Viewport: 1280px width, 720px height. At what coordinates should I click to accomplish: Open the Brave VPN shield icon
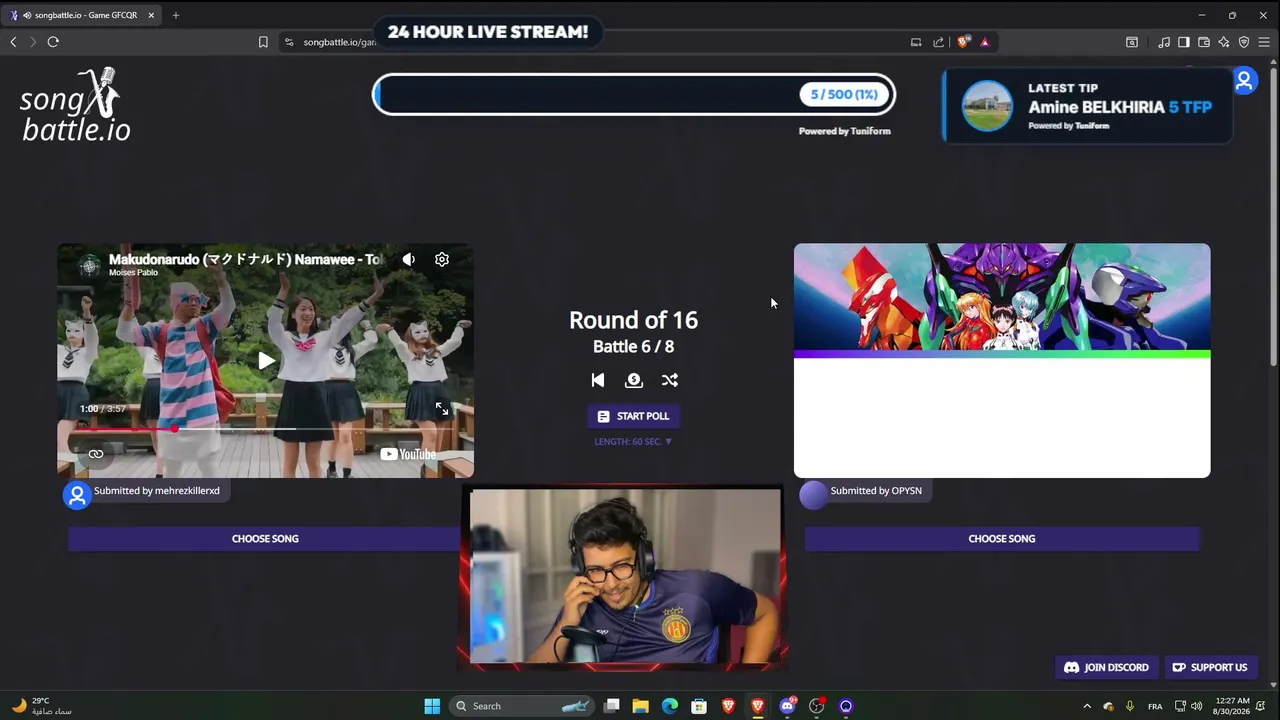(x=1244, y=42)
